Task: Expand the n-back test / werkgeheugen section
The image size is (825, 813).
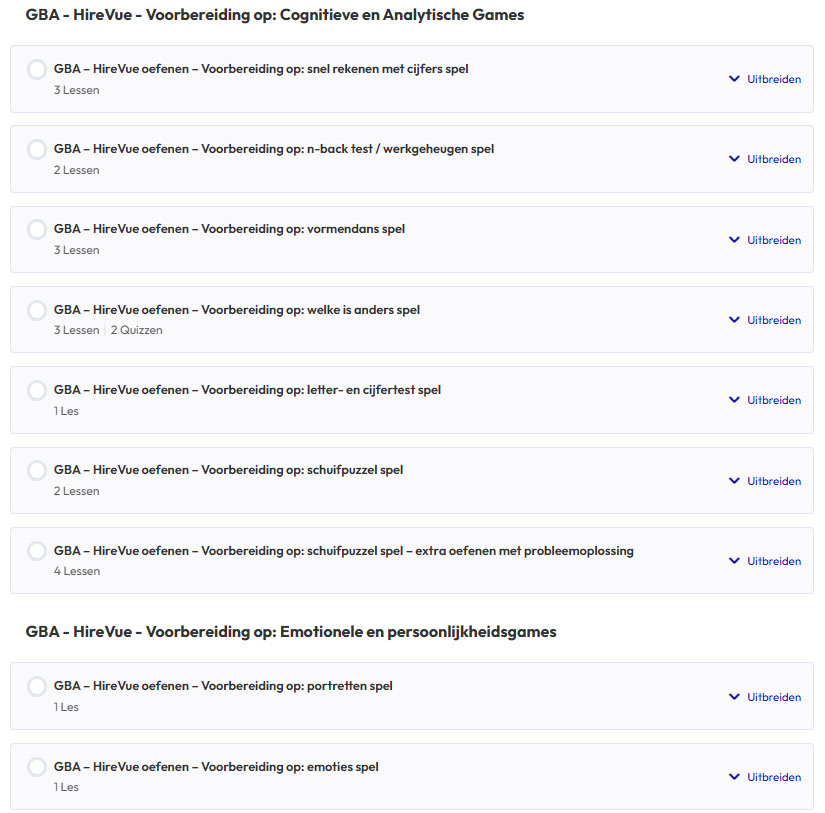Action: [x=765, y=159]
